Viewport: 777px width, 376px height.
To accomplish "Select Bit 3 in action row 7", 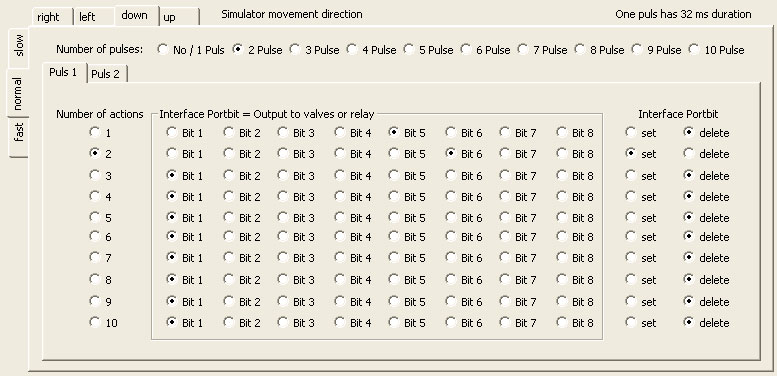I will pos(282,257).
